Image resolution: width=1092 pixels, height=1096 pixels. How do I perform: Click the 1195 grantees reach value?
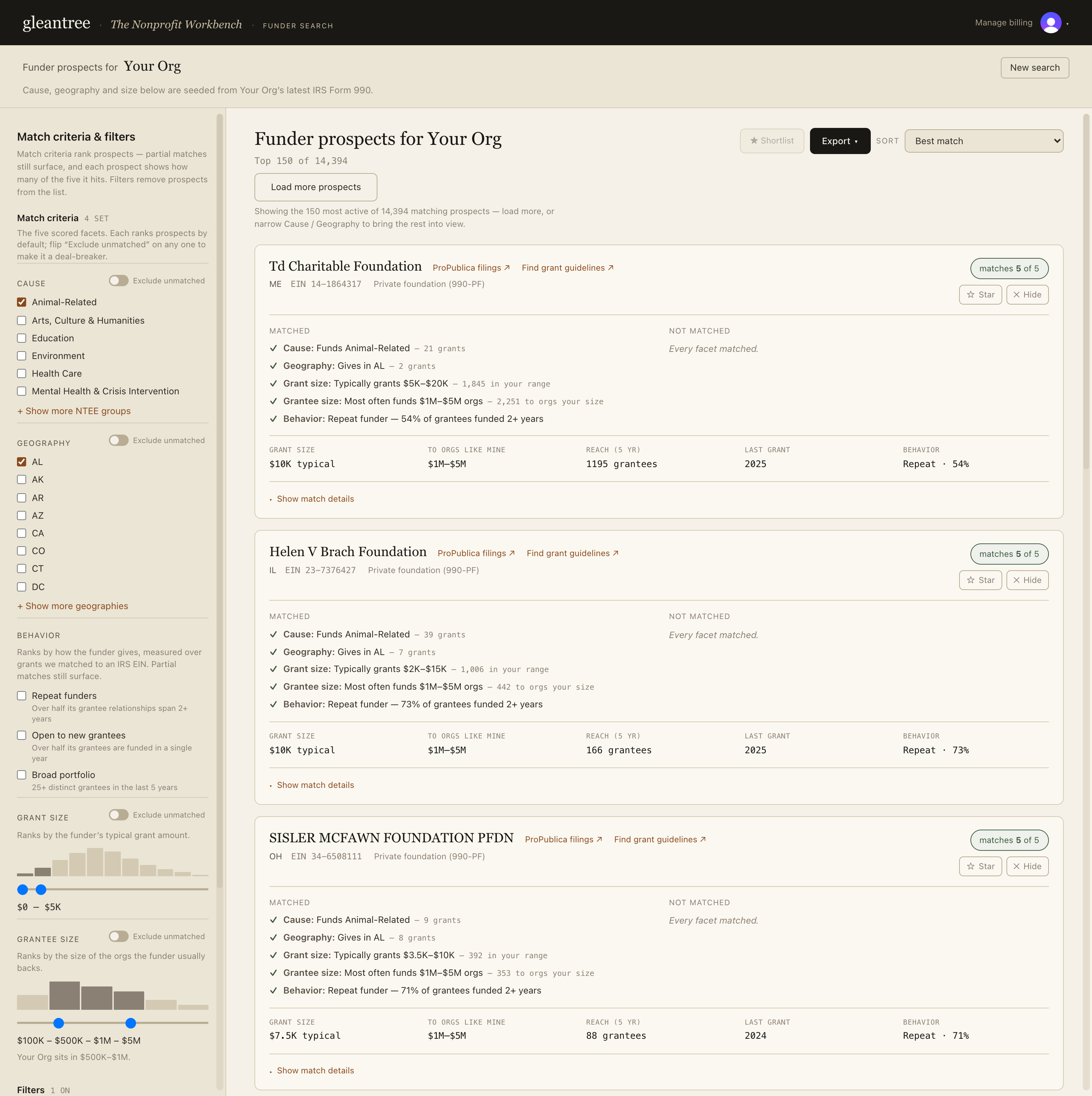click(621, 464)
